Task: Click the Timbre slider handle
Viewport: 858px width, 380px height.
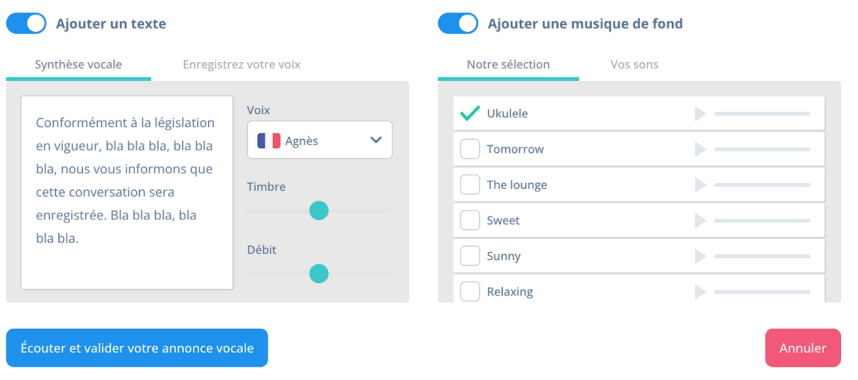Action: tap(318, 210)
